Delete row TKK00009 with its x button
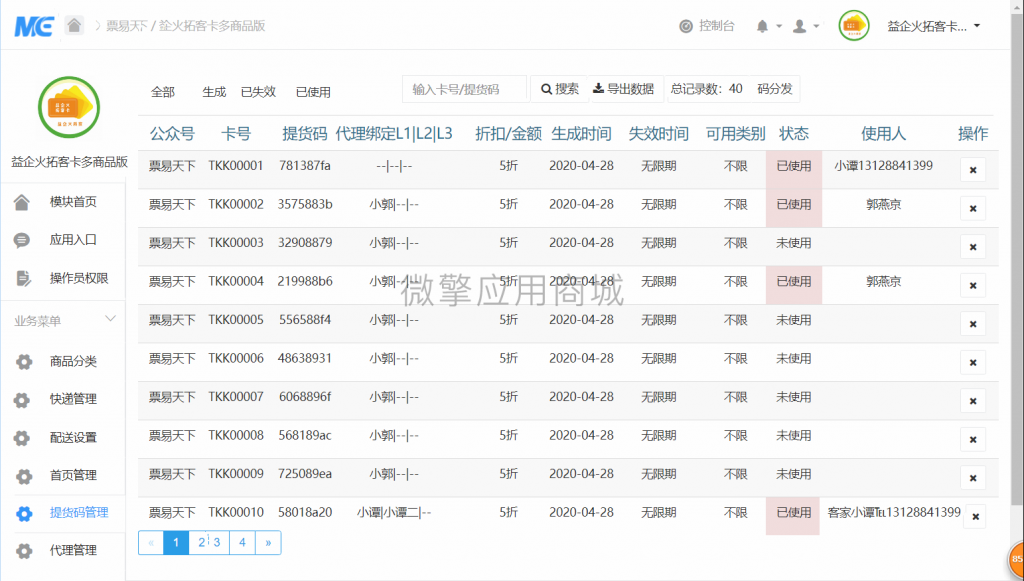 pos(973,479)
